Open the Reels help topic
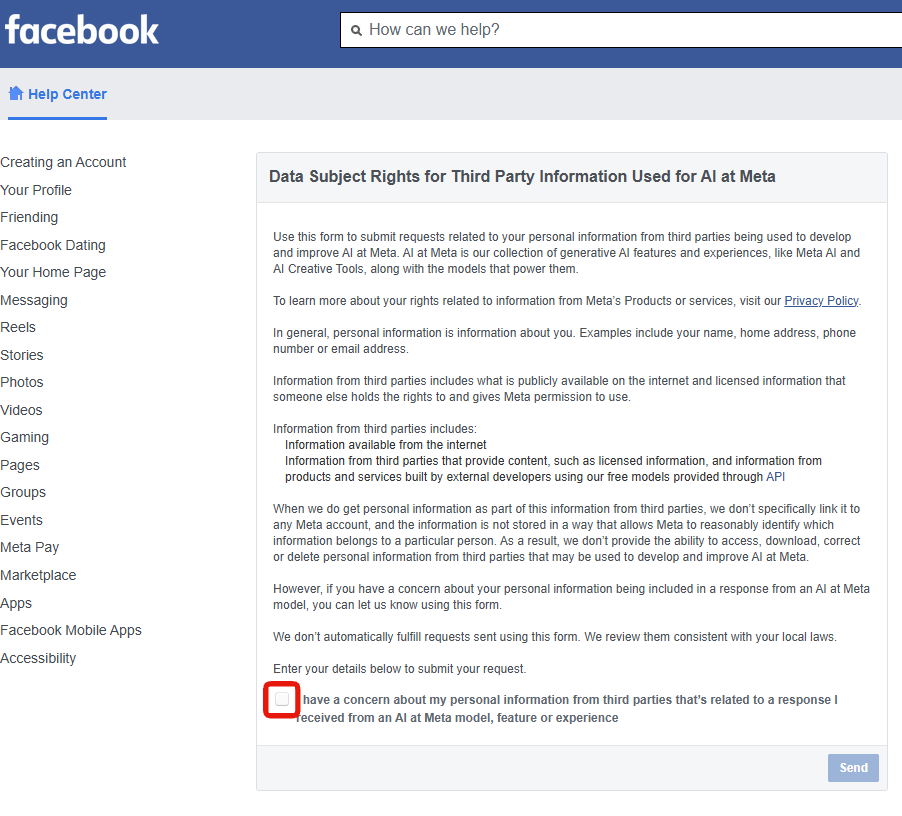This screenshot has width=902, height=816. (x=18, y=327)
